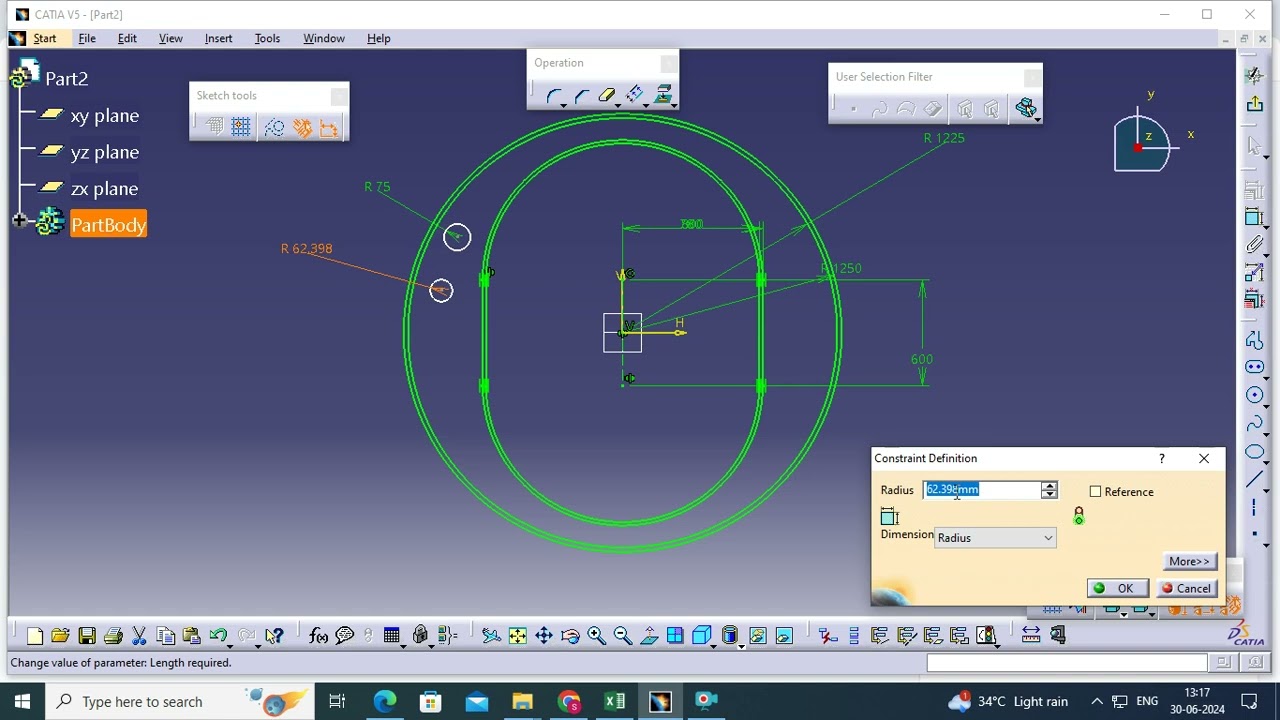Open the Edit menu
1280x720 pixels.
[x=127, y=38]
